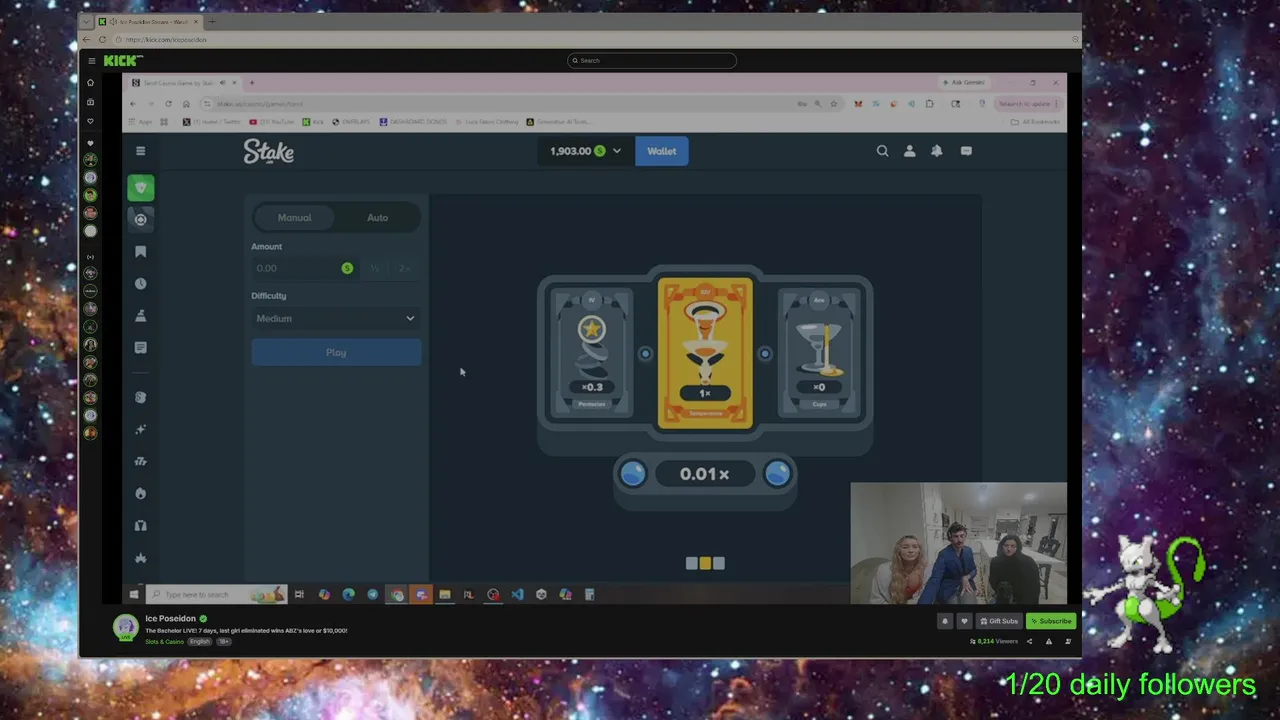Open the Live Dealers vest icon in sidebar

pyautogui.click(x=141, y=526)
